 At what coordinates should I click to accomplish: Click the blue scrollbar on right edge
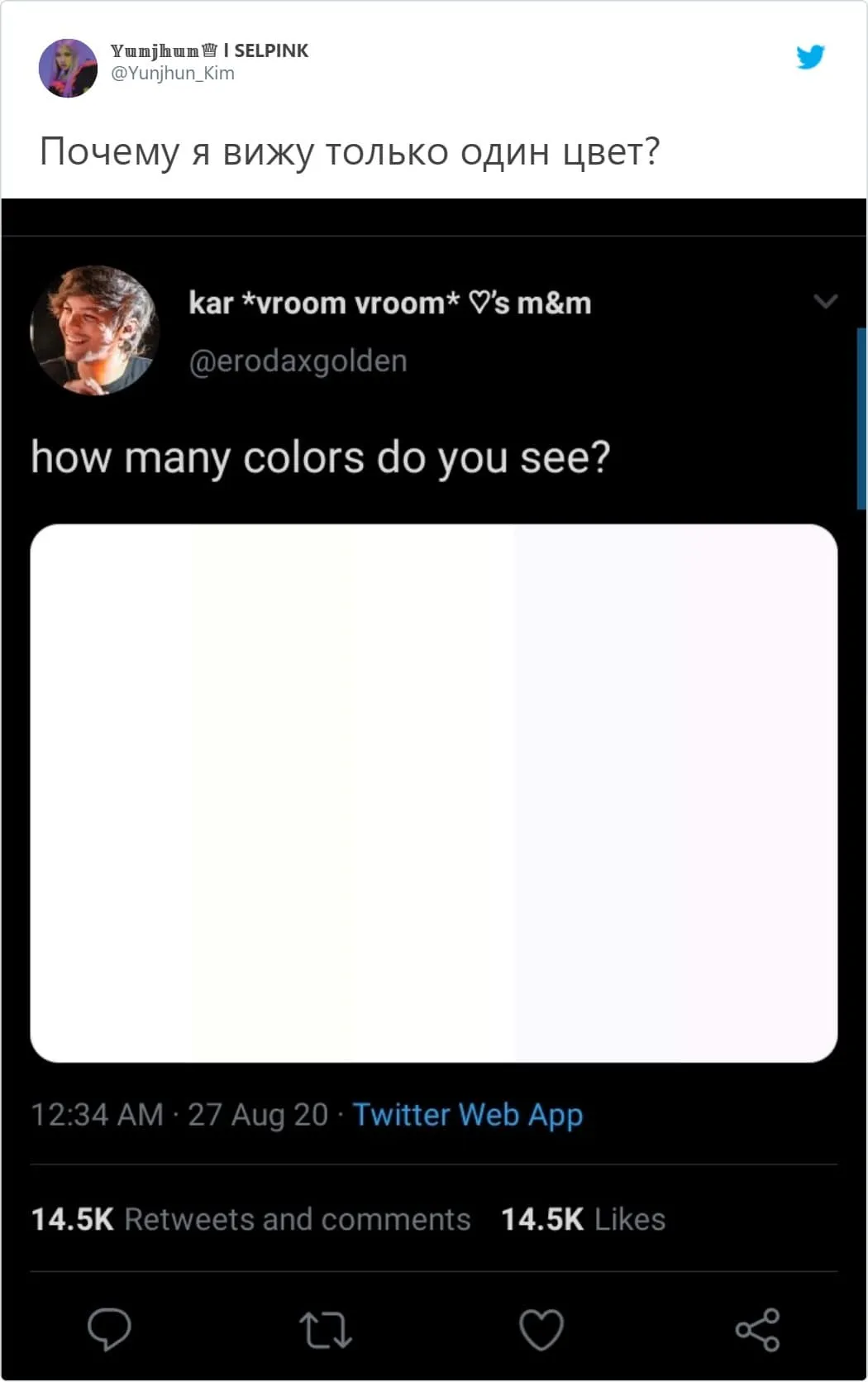click(x=862, y=418)
